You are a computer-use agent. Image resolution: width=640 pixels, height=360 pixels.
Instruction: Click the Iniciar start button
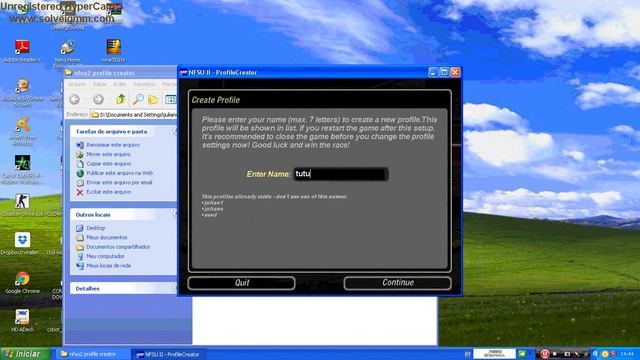click(25, 354)
